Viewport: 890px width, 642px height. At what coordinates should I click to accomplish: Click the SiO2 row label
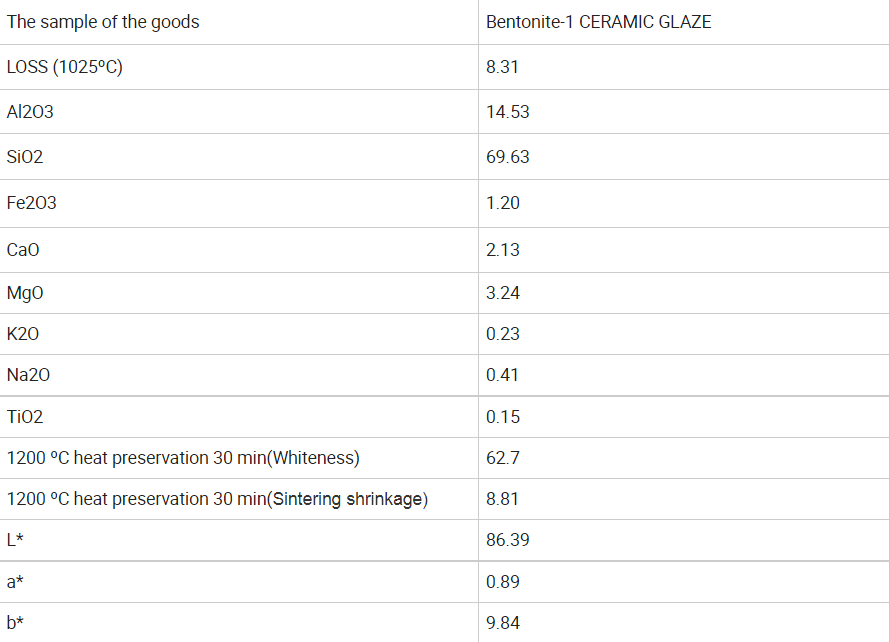pyautogui.click(x=25, y=157)
